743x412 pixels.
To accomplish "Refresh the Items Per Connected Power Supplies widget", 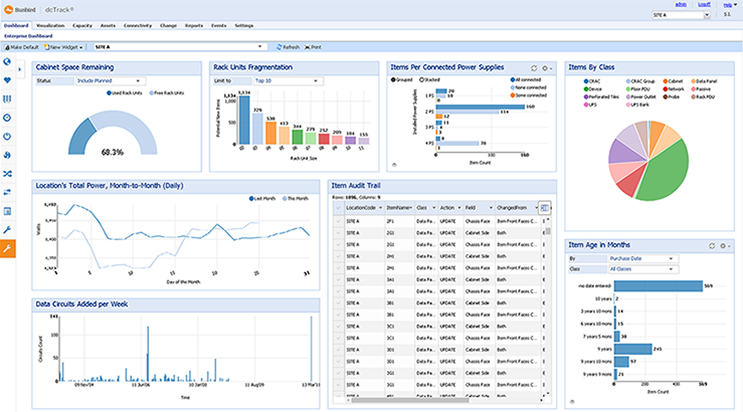I will click(534, 68).
